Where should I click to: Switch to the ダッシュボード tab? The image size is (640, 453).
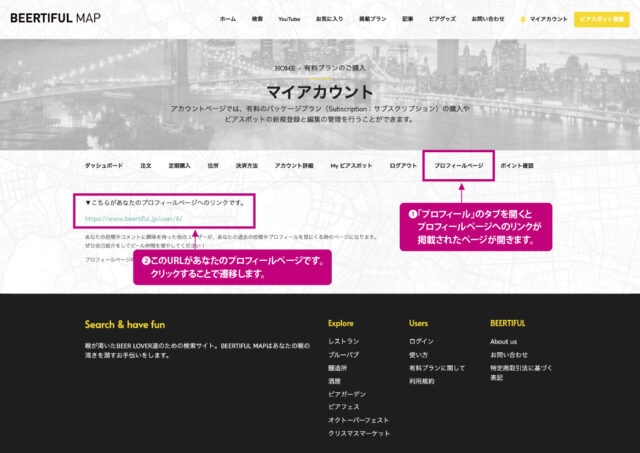tap(104, 165)
